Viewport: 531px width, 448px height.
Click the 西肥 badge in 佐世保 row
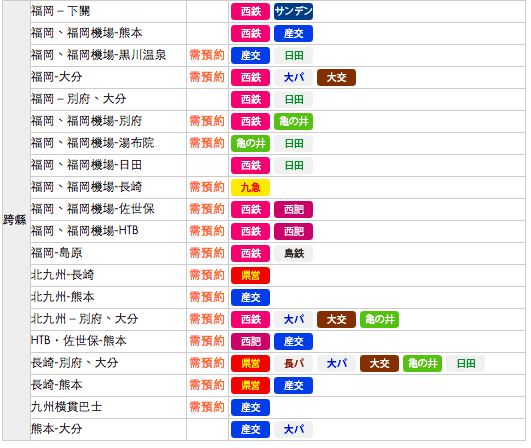(x=293, y=210)
